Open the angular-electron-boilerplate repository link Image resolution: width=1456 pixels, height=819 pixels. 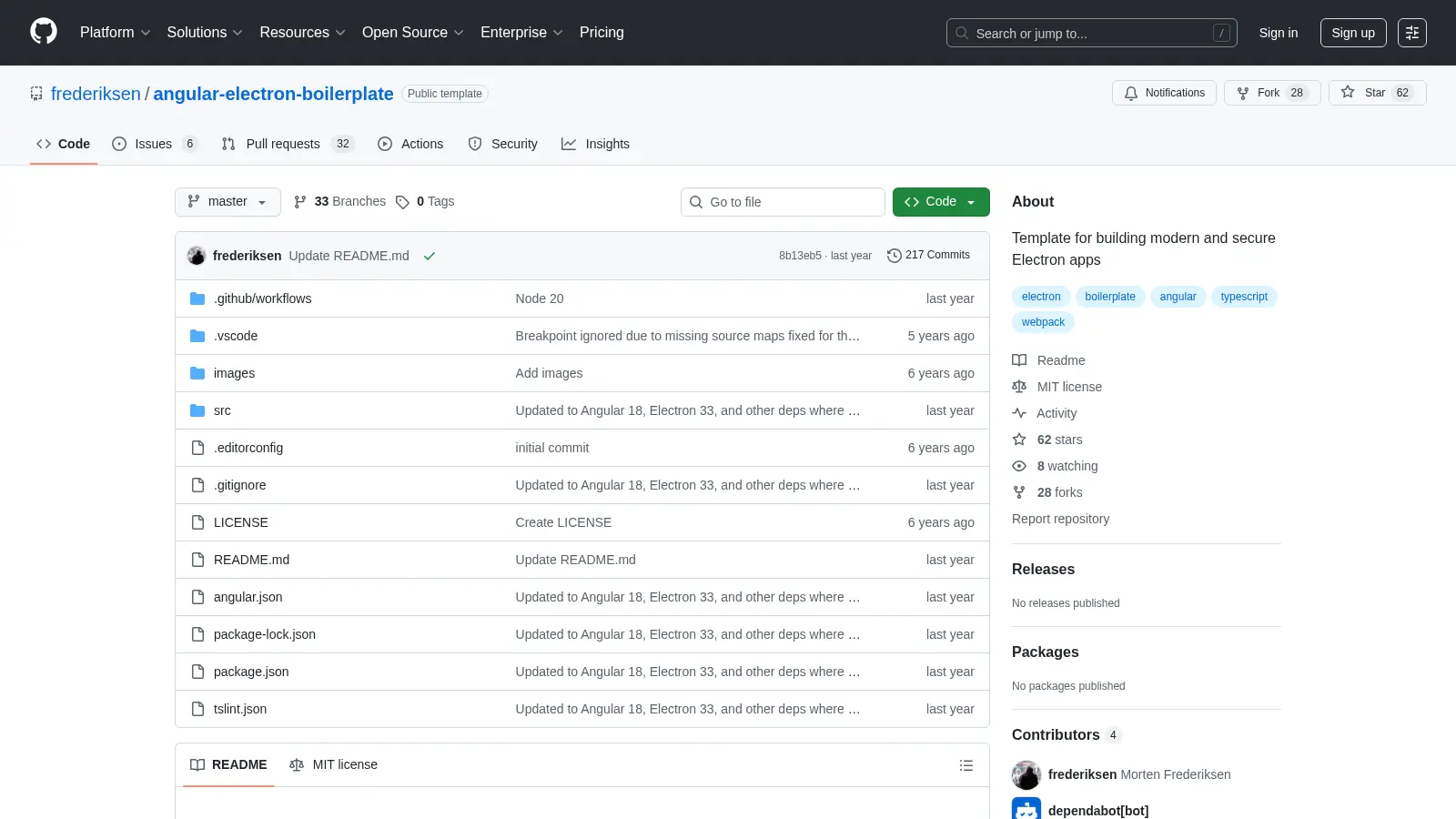(x=273, y=94)
